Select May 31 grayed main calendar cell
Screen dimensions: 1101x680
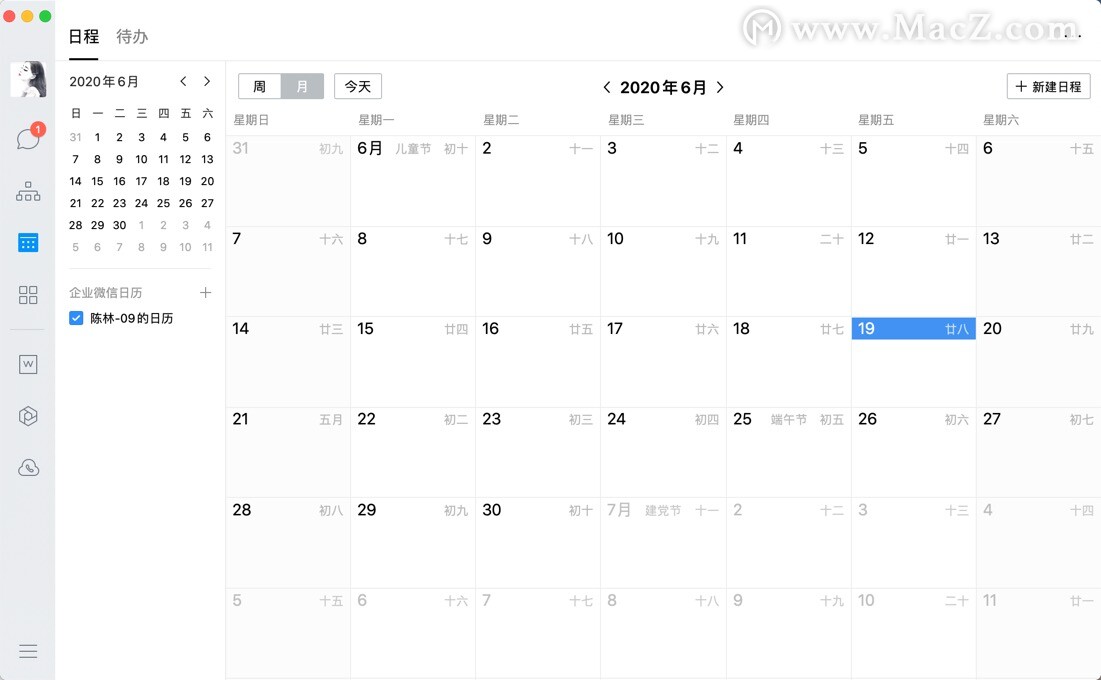coord(288,181)
